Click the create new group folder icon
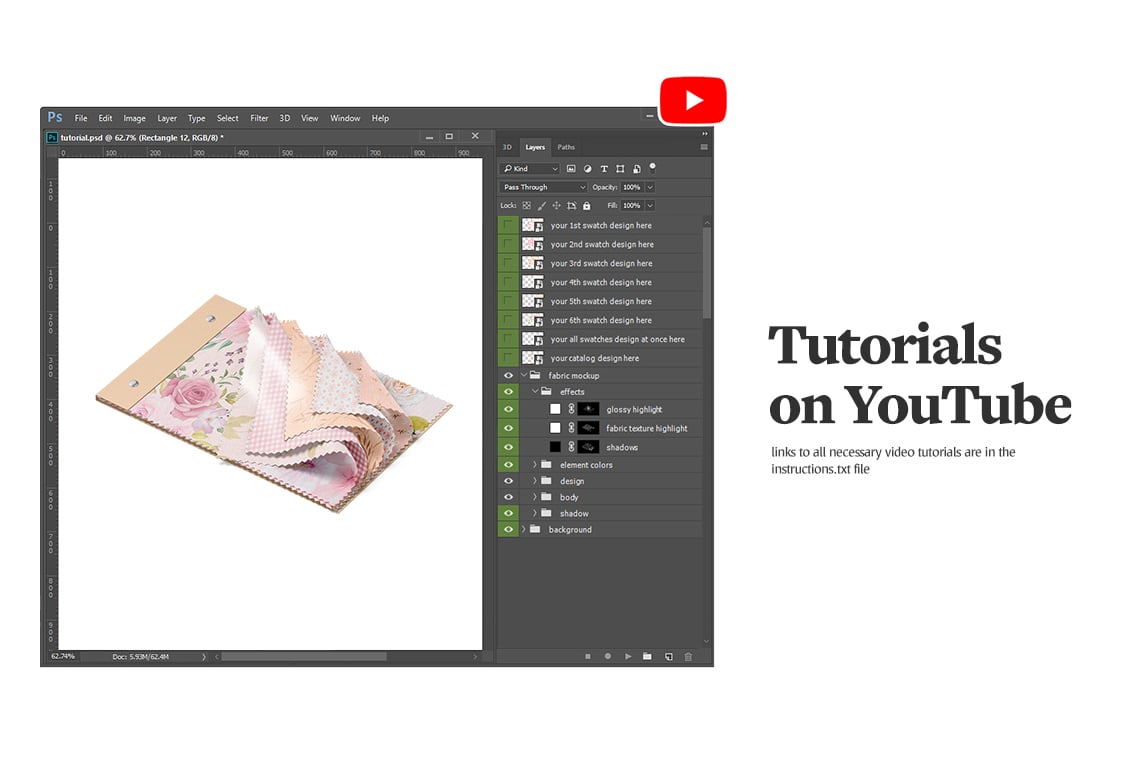 (647, 656)
